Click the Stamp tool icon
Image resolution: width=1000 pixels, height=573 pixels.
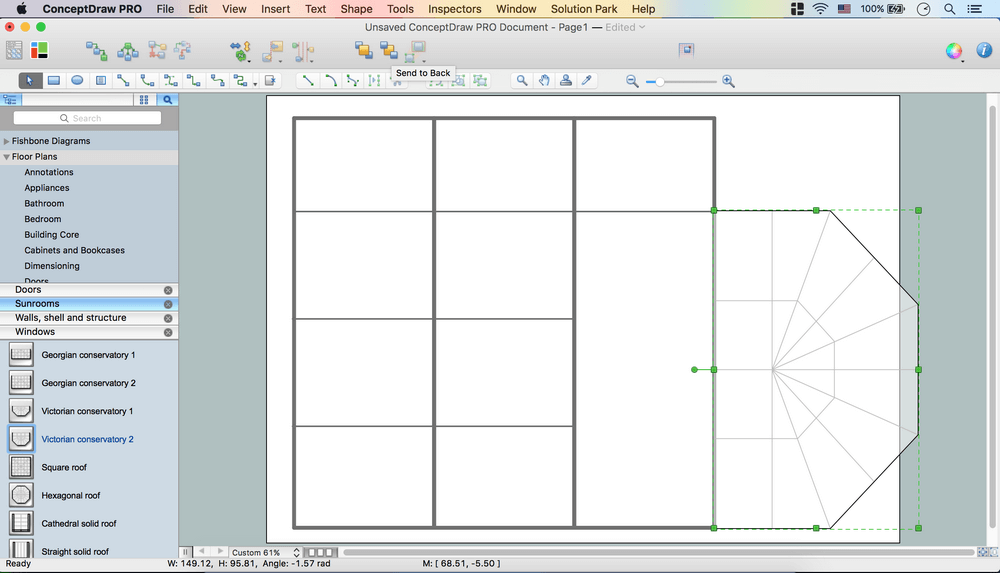tap(566, 81)
